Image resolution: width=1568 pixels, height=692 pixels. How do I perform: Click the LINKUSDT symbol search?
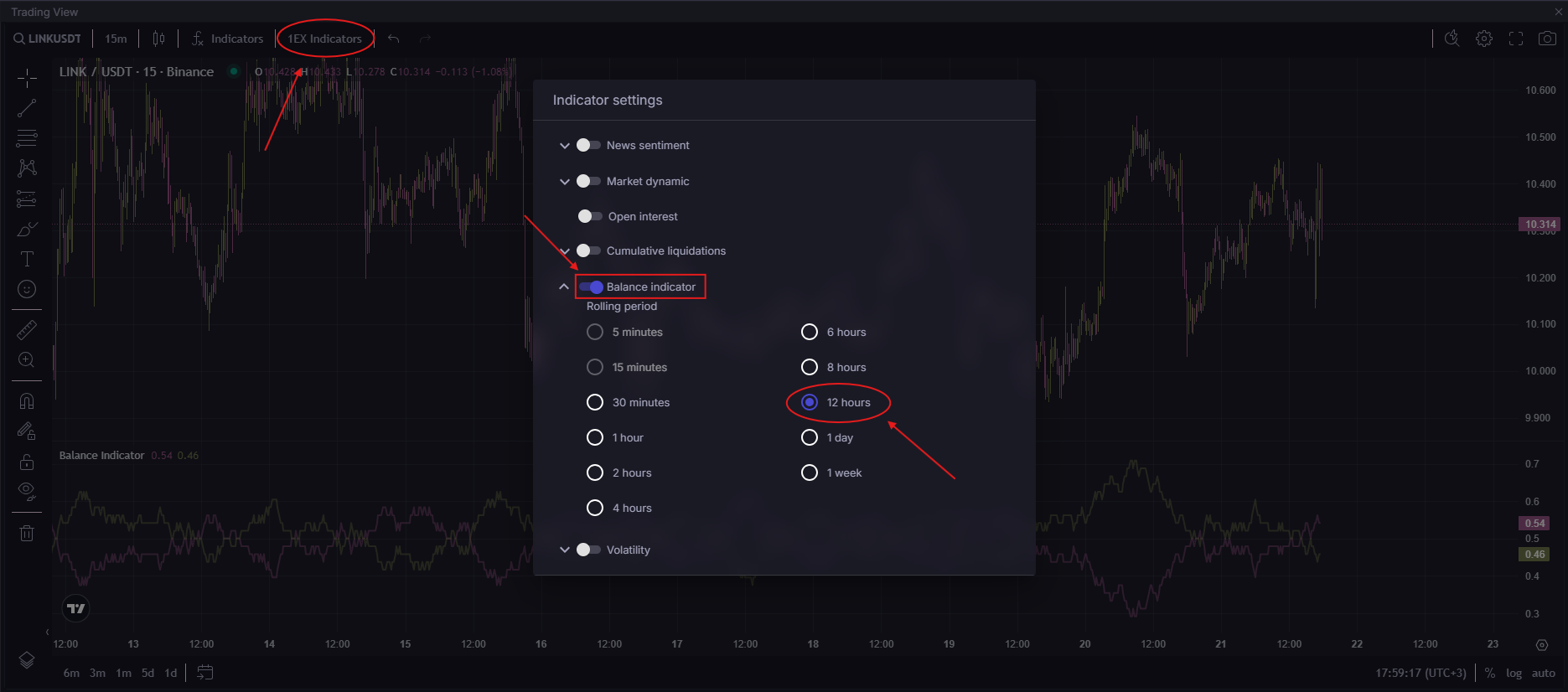tap(48, 39)
